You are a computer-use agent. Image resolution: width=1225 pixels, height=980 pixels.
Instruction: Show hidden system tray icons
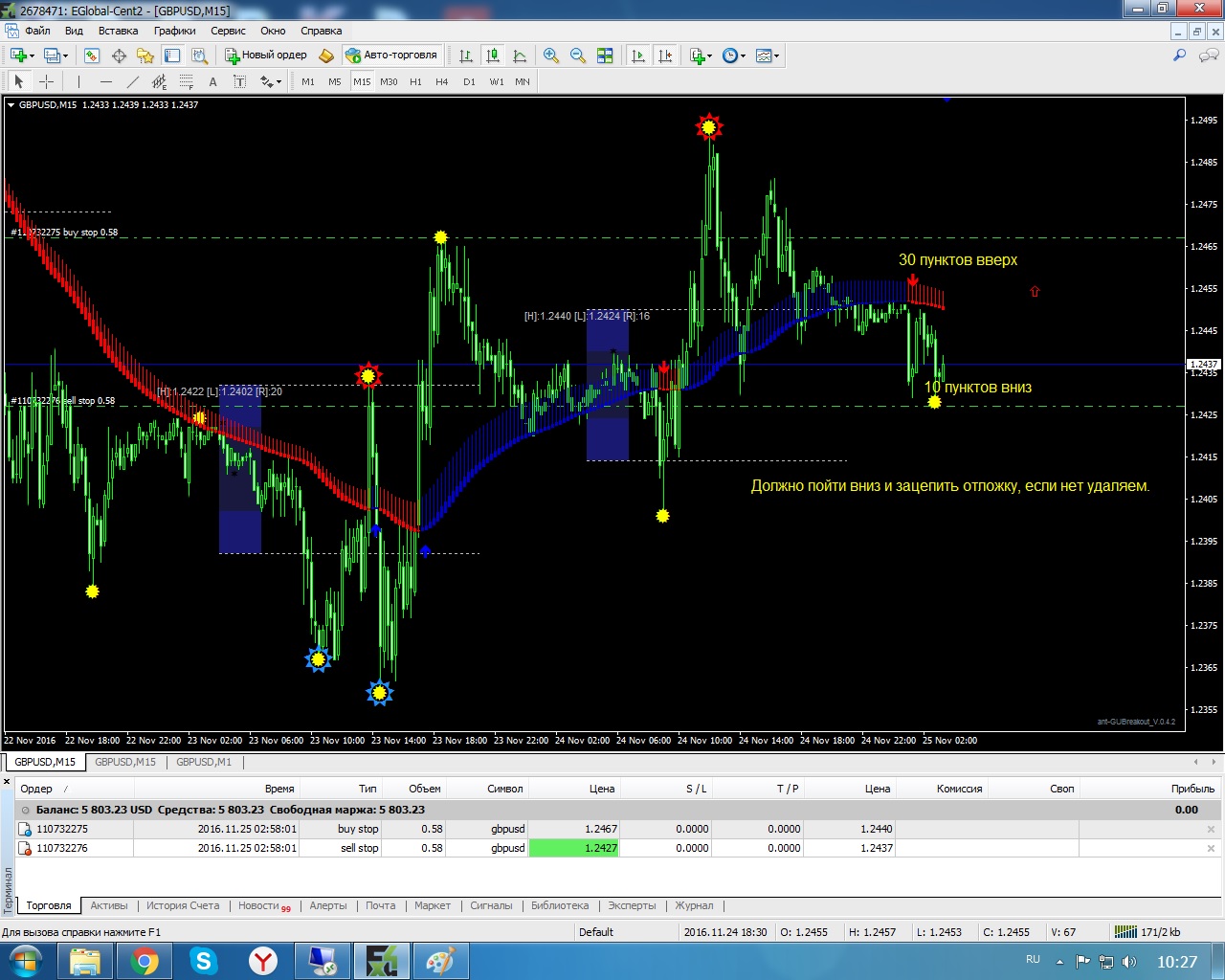(1059, 961)
